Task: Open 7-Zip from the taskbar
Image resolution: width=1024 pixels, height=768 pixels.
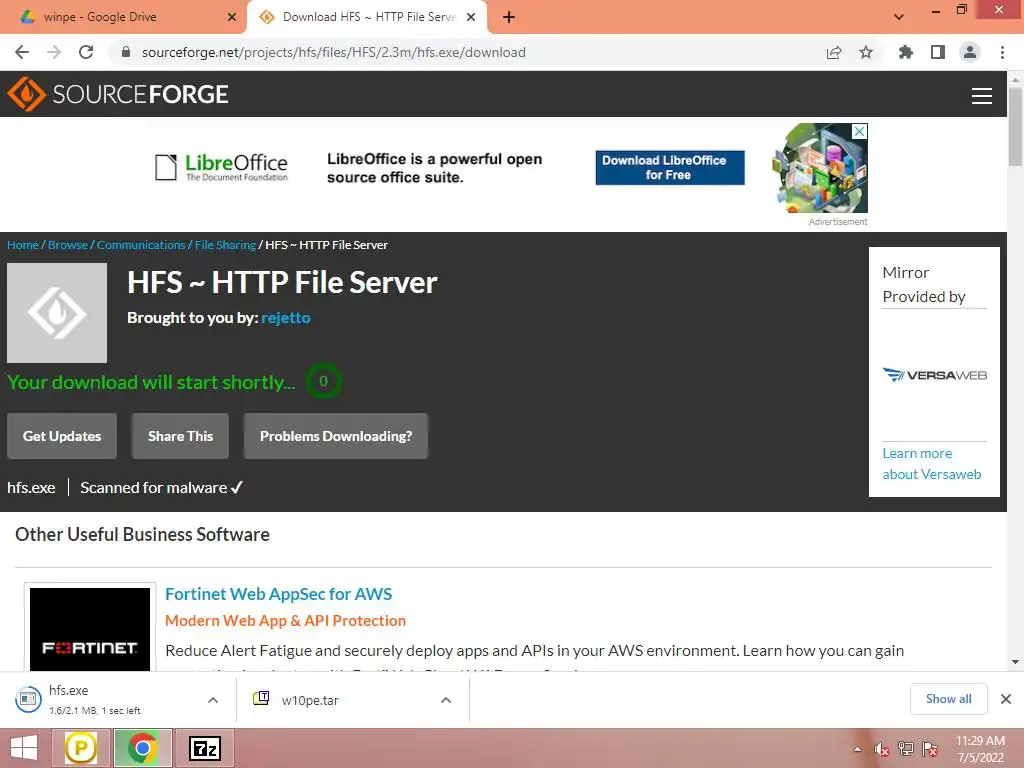Action: (x=204, y=748)
